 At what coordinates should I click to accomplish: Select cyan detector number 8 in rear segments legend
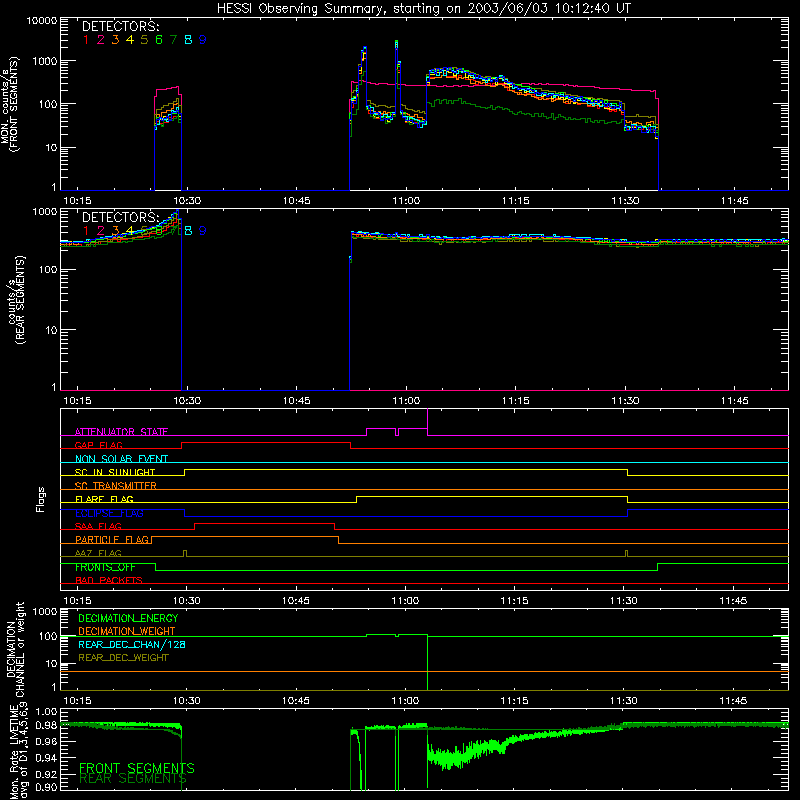(188, 231)
